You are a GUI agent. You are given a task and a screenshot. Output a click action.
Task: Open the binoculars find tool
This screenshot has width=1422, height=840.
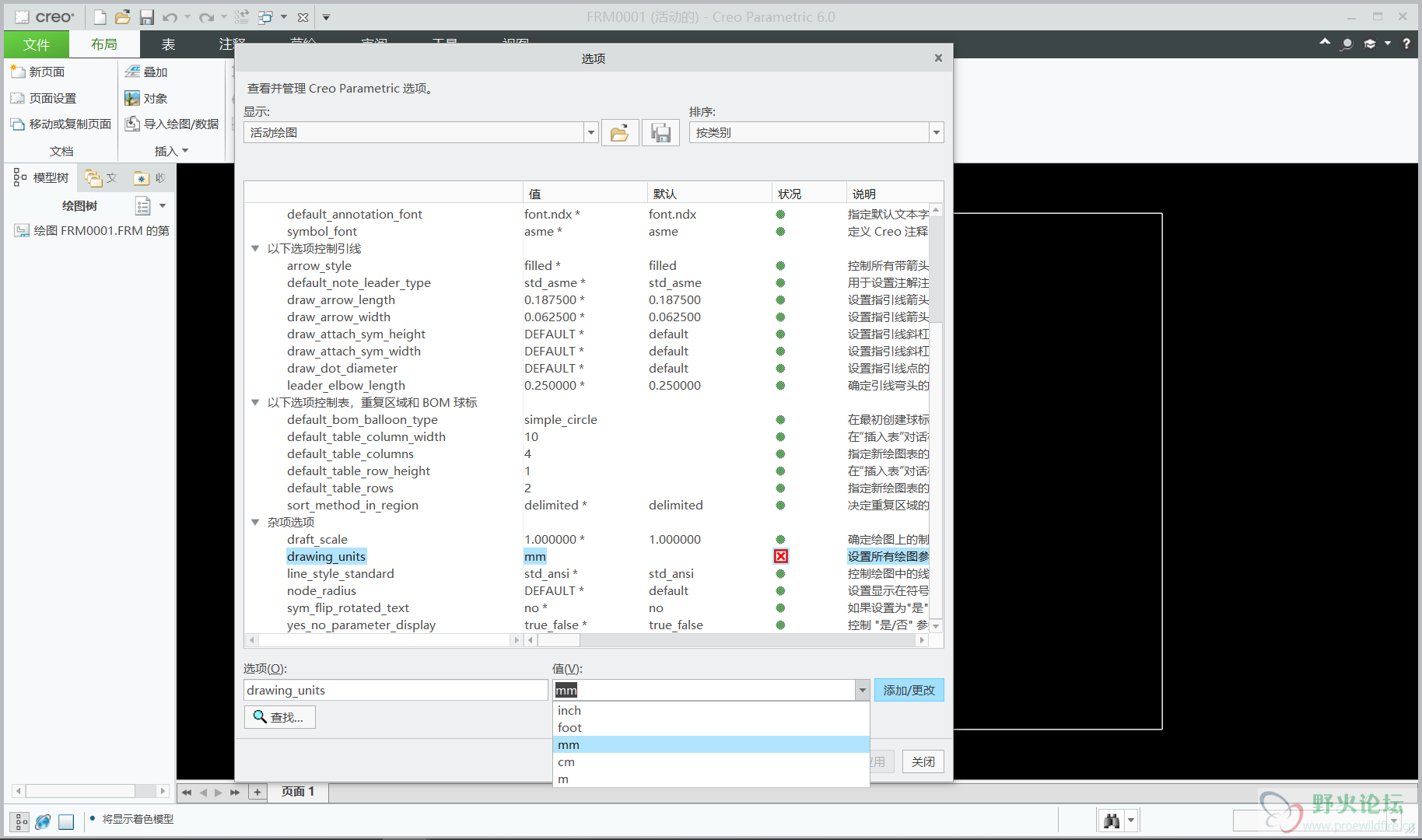(1112, 821)
